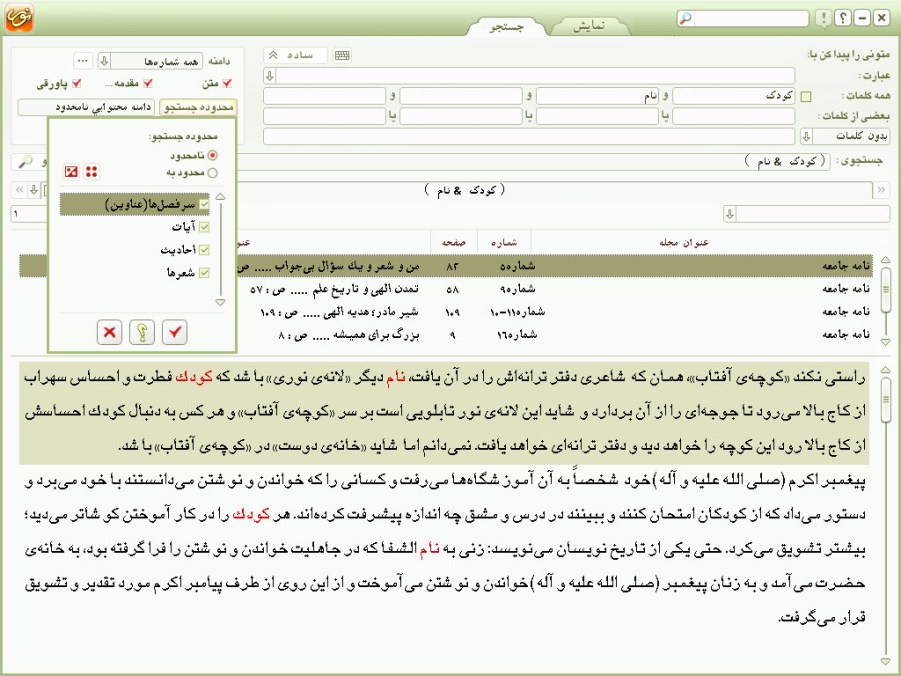
Task: Click the left double-chevron navigation button
Action: (20, 190)
